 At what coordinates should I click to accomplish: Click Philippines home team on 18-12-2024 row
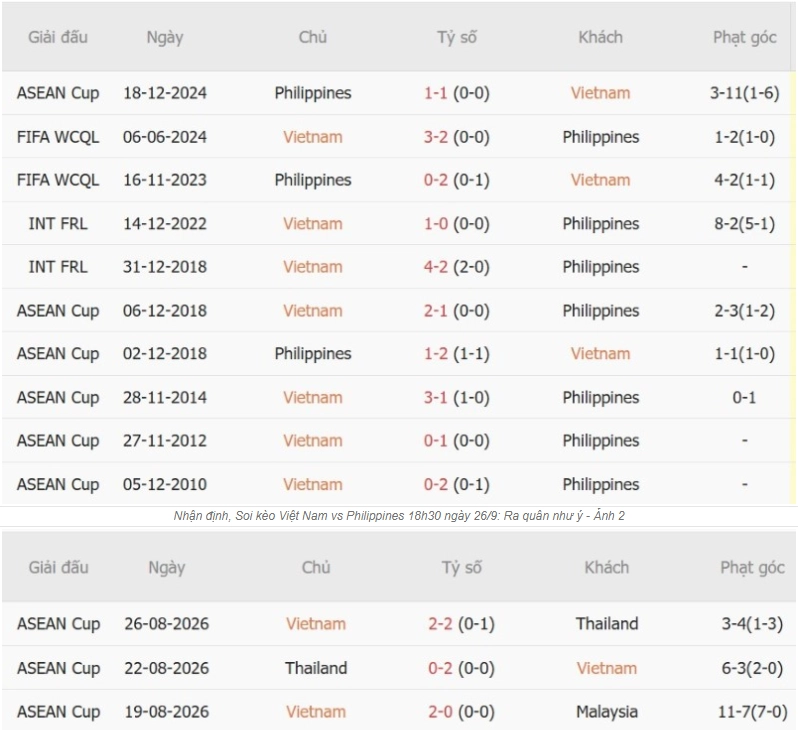313,93
